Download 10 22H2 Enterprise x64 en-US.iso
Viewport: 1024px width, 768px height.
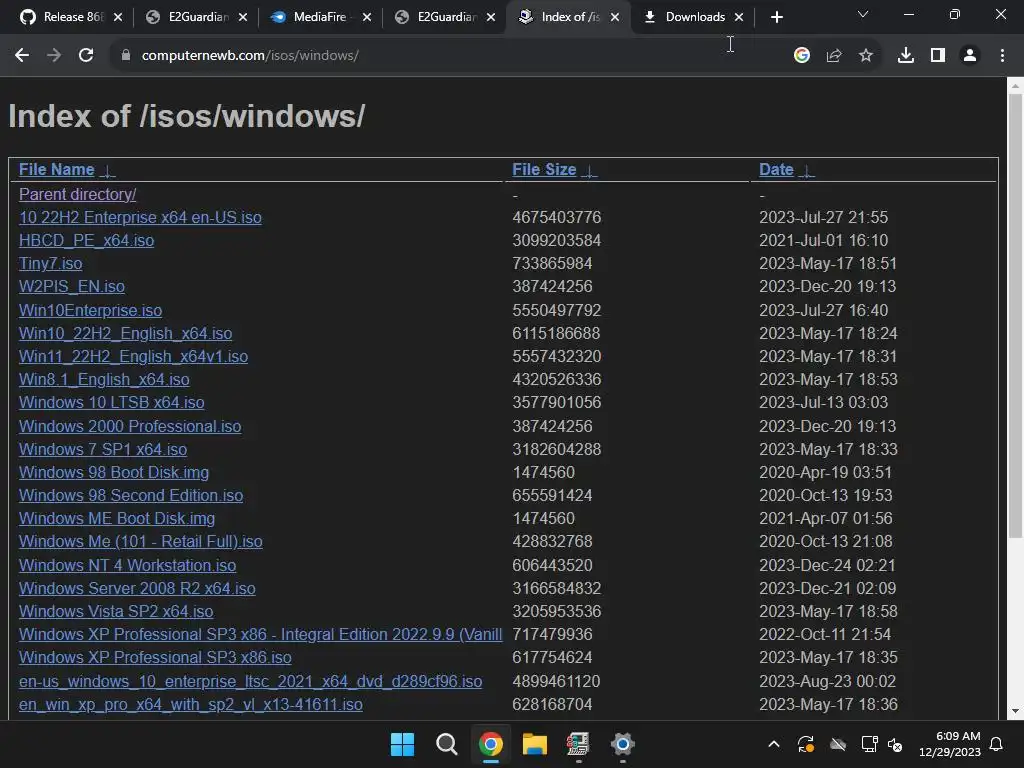(x=140, y=217)
